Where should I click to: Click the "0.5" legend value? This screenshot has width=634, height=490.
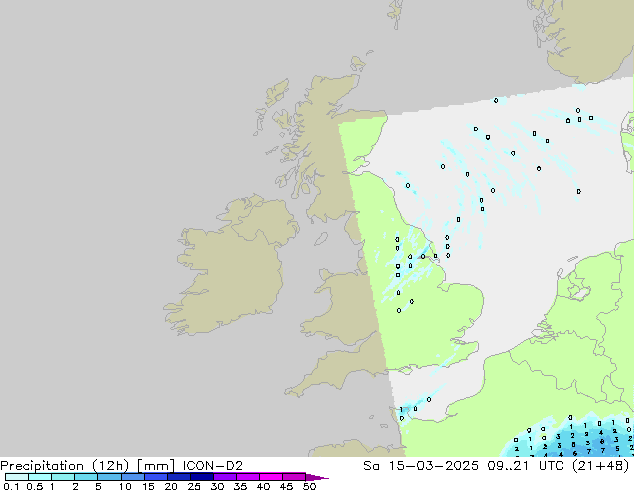[35, 486]
